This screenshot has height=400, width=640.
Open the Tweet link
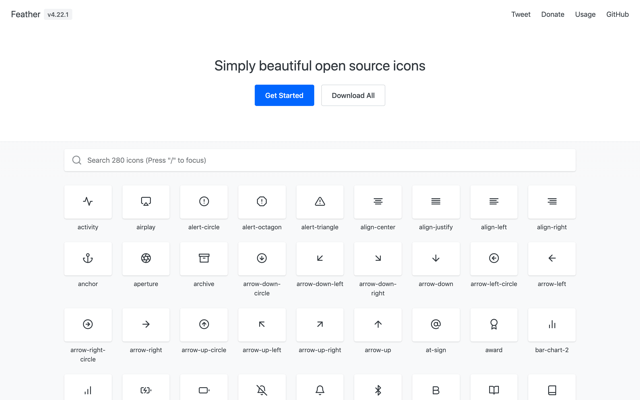[521, 14]
